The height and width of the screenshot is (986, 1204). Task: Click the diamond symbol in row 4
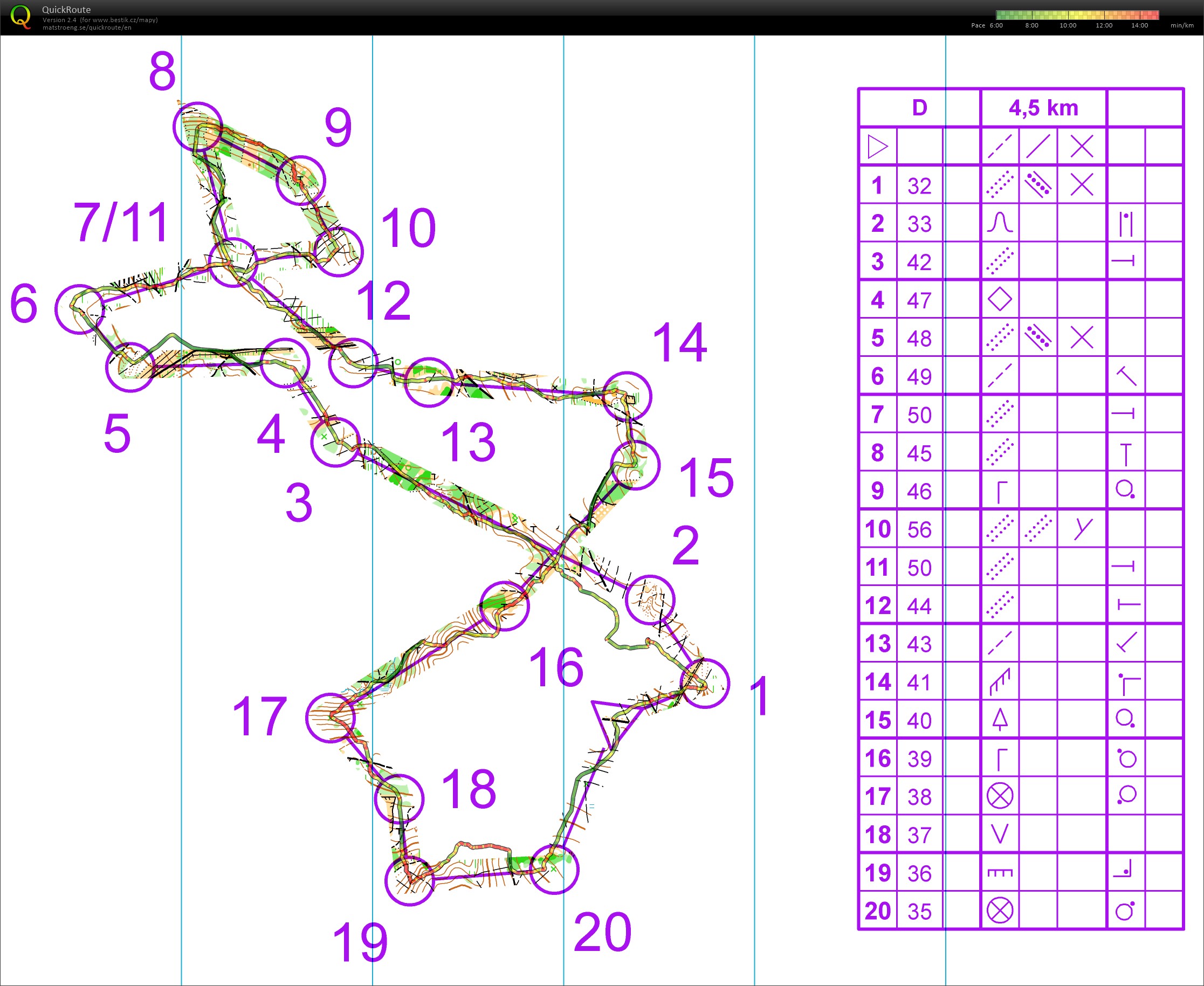point(1000,299)
